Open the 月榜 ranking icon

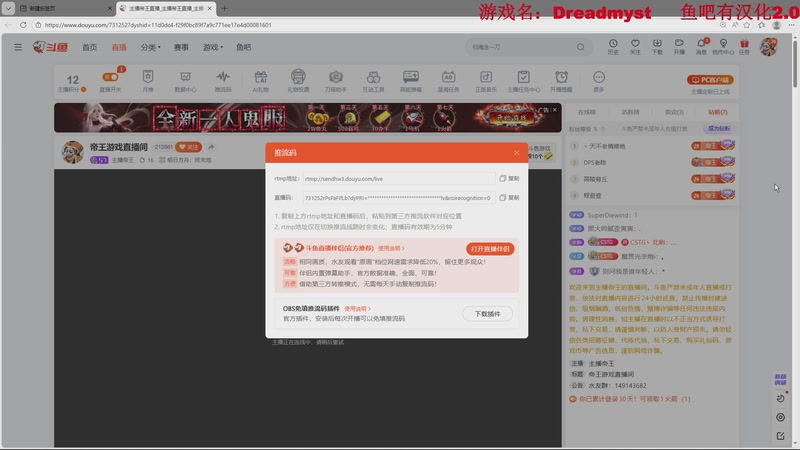(148, 81)
